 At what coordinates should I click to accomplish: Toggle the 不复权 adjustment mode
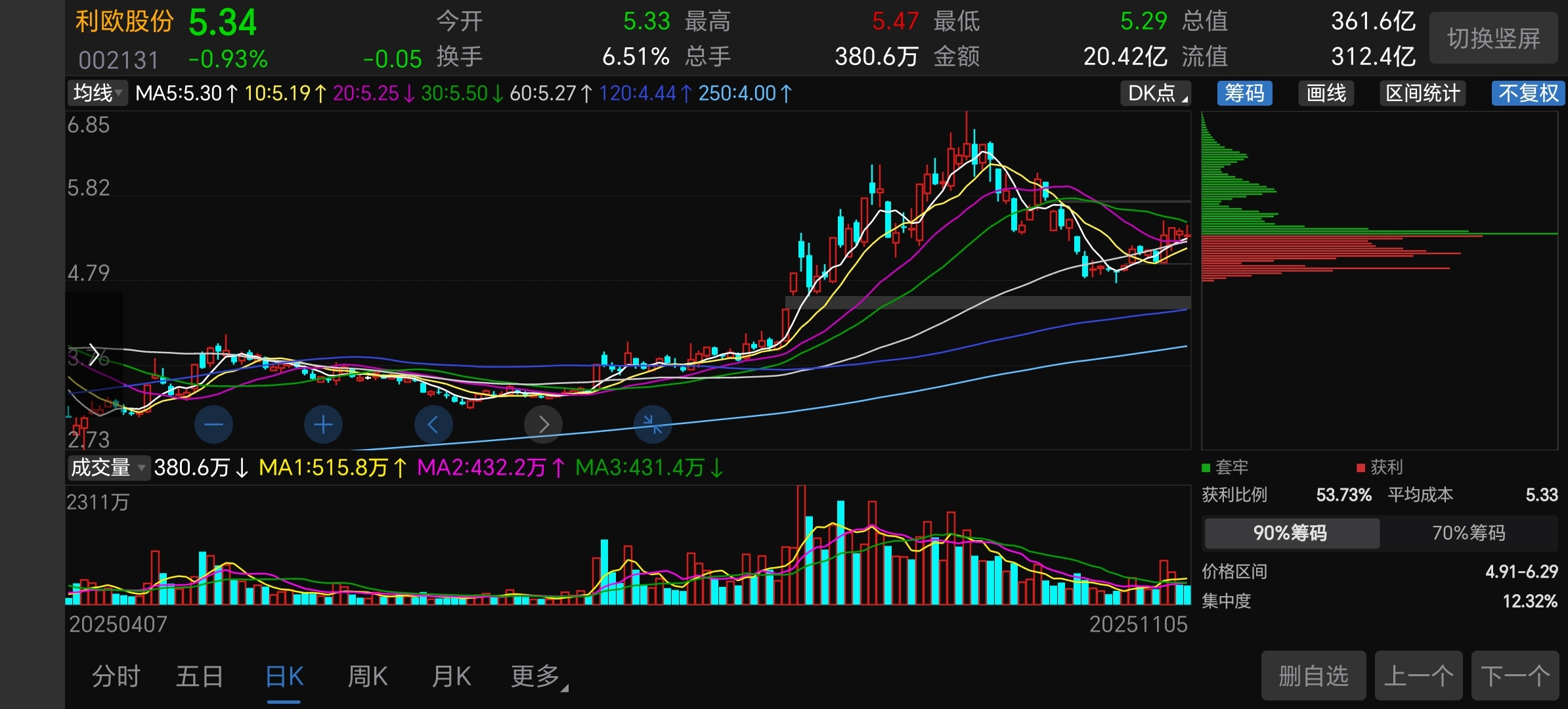point(1528,93)
